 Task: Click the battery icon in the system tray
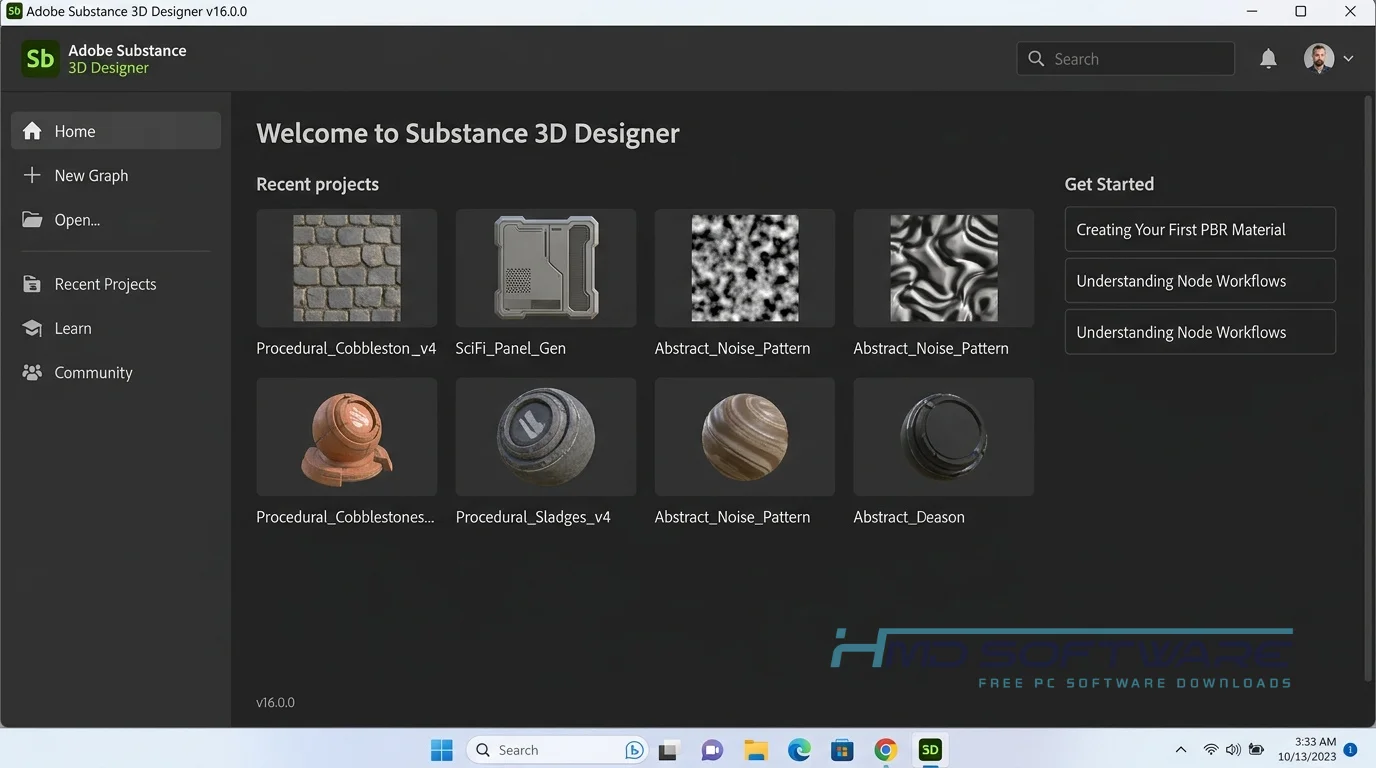point(1256,750)
